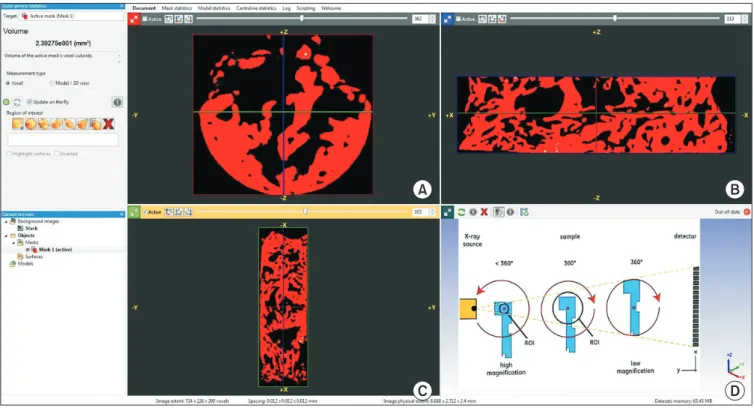This screenshot has width=754, height=408.
Task: Click the highlighted shading icon in 3D view toolbar
Action: tap(499, 212)
